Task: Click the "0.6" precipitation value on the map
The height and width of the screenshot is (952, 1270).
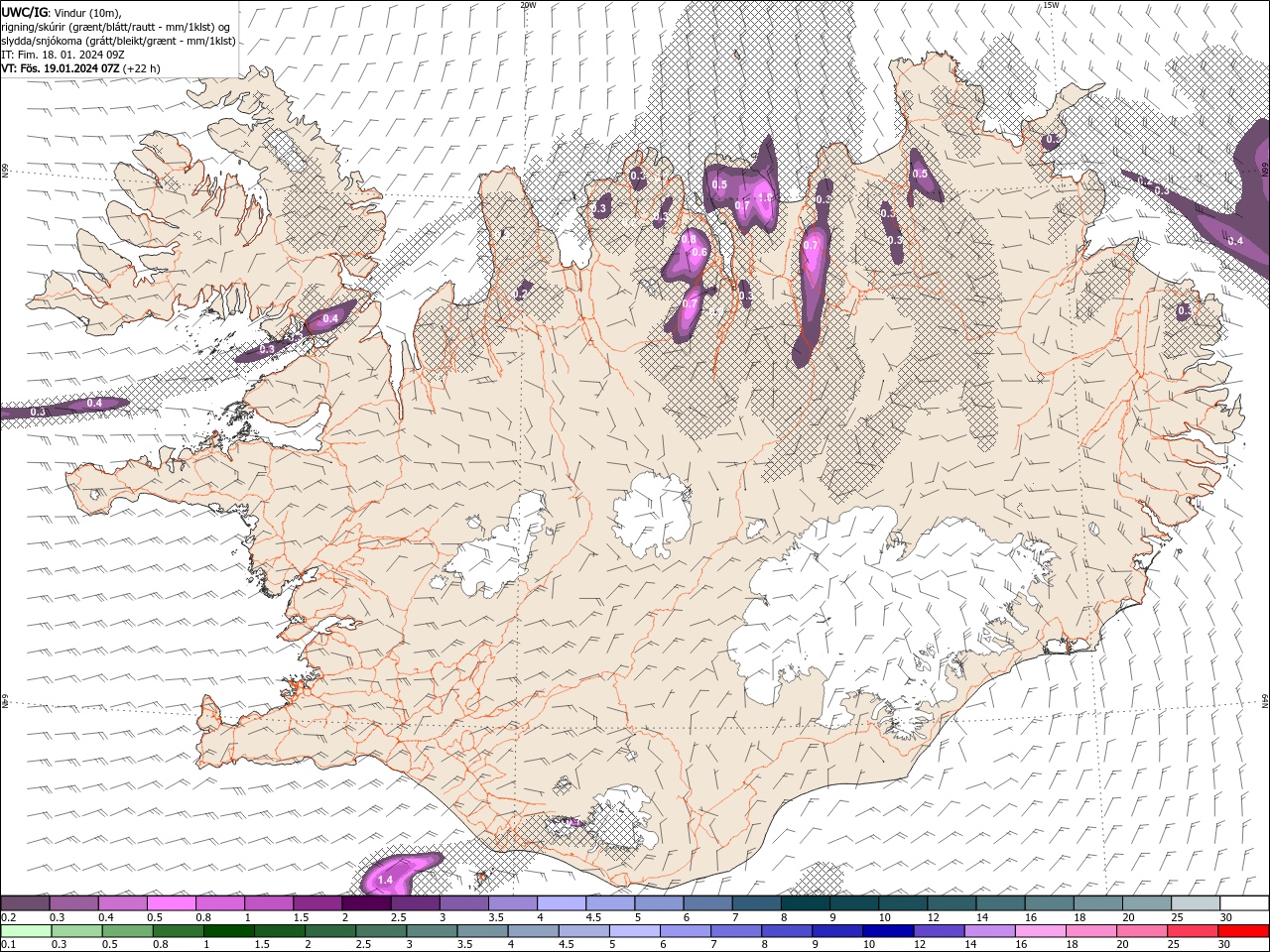Action: pyautogui.click(x=698, y=252)
